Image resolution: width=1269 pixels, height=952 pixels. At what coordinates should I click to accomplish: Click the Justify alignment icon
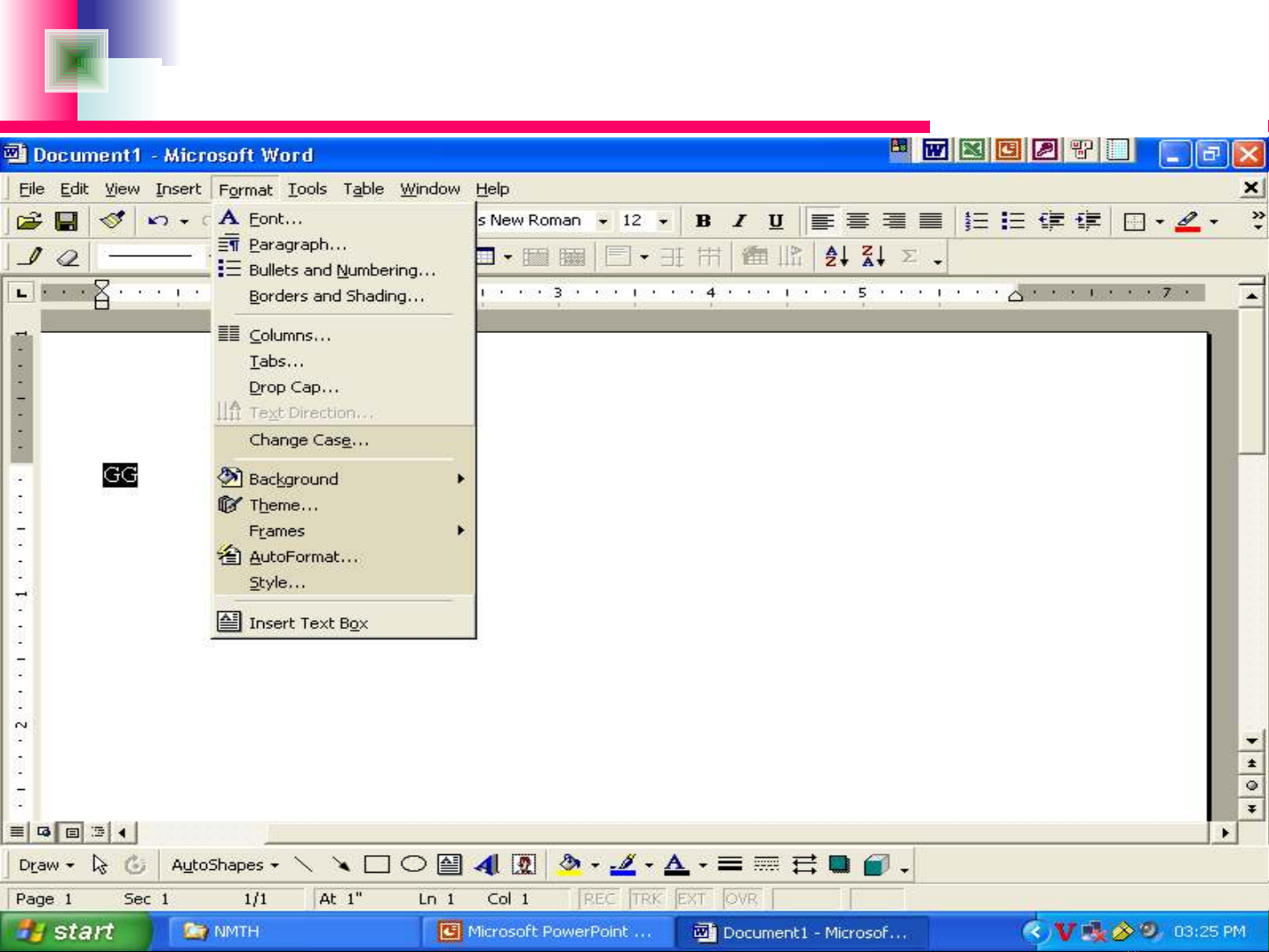pyautogui.click(x=931, y=221)
